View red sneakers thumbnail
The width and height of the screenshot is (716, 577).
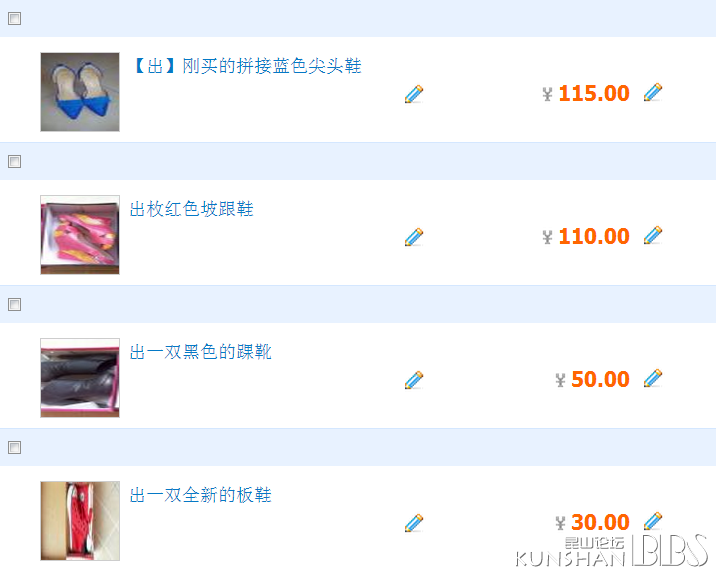click(80, 521)
